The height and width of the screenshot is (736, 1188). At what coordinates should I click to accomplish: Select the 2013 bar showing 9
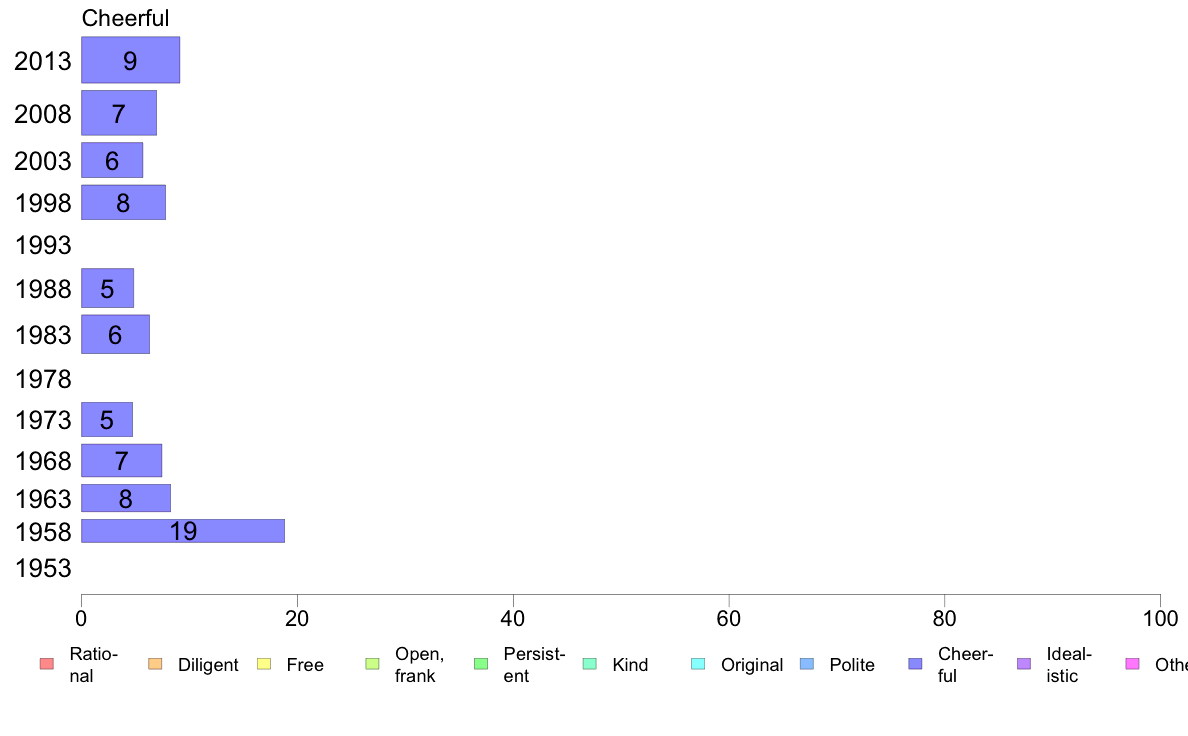click(130, 60)
